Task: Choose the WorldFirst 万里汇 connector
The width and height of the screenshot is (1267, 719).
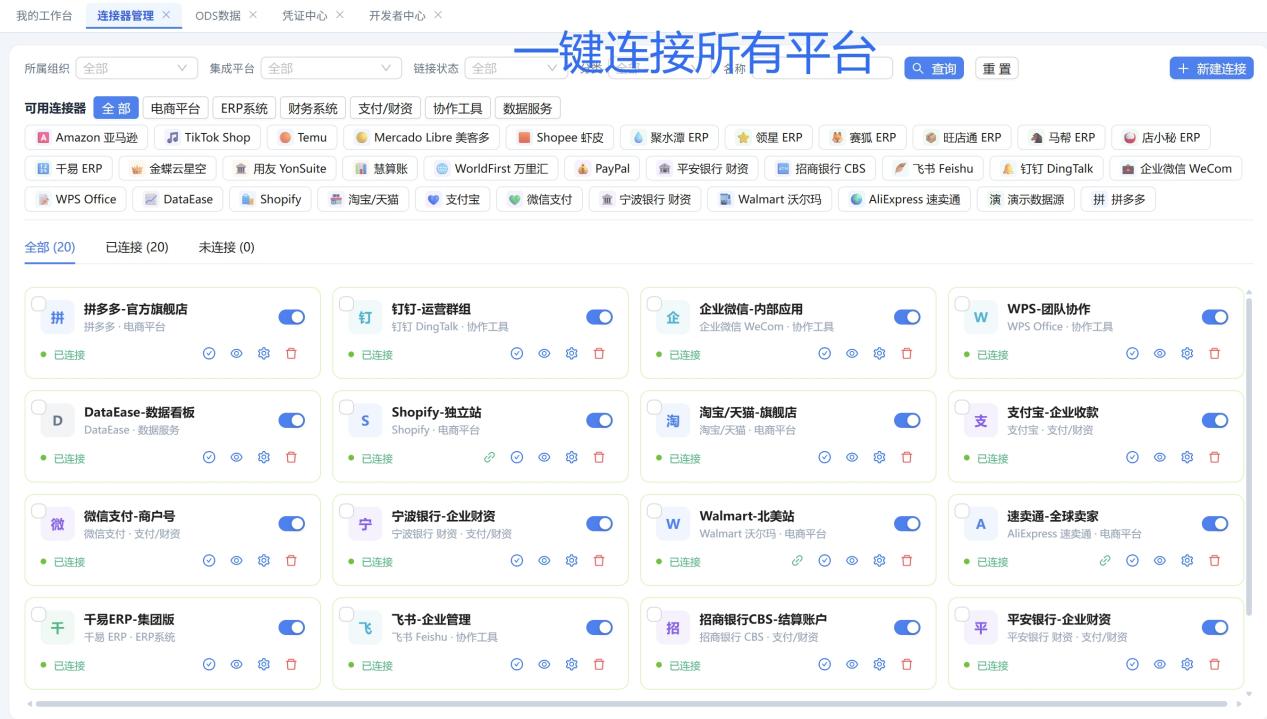Action: click(x=491, y=168)
